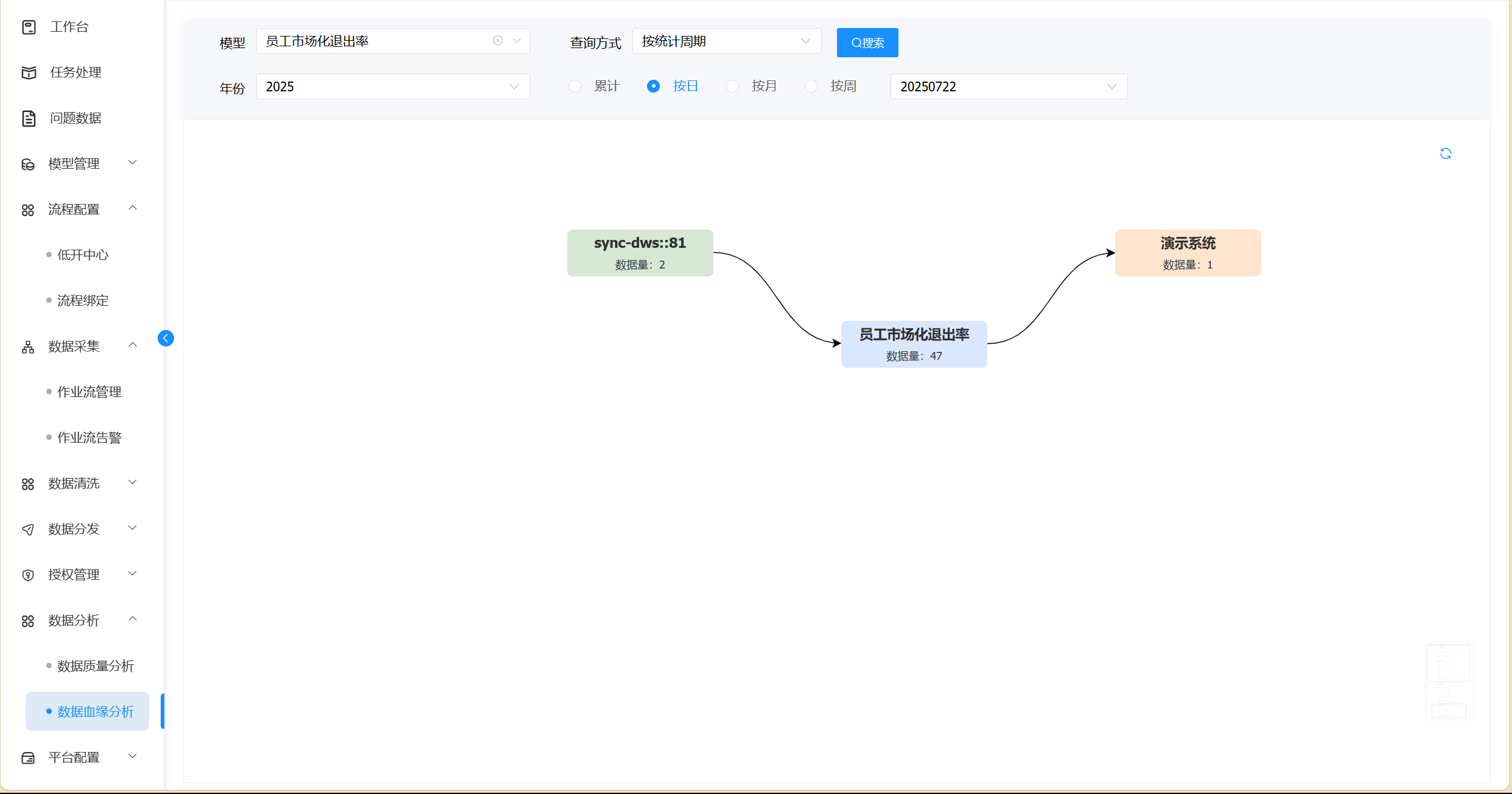Click the 工作台 sidebar icon
Viewport: 1512px width, 794px height.
(x=29, y=27)
